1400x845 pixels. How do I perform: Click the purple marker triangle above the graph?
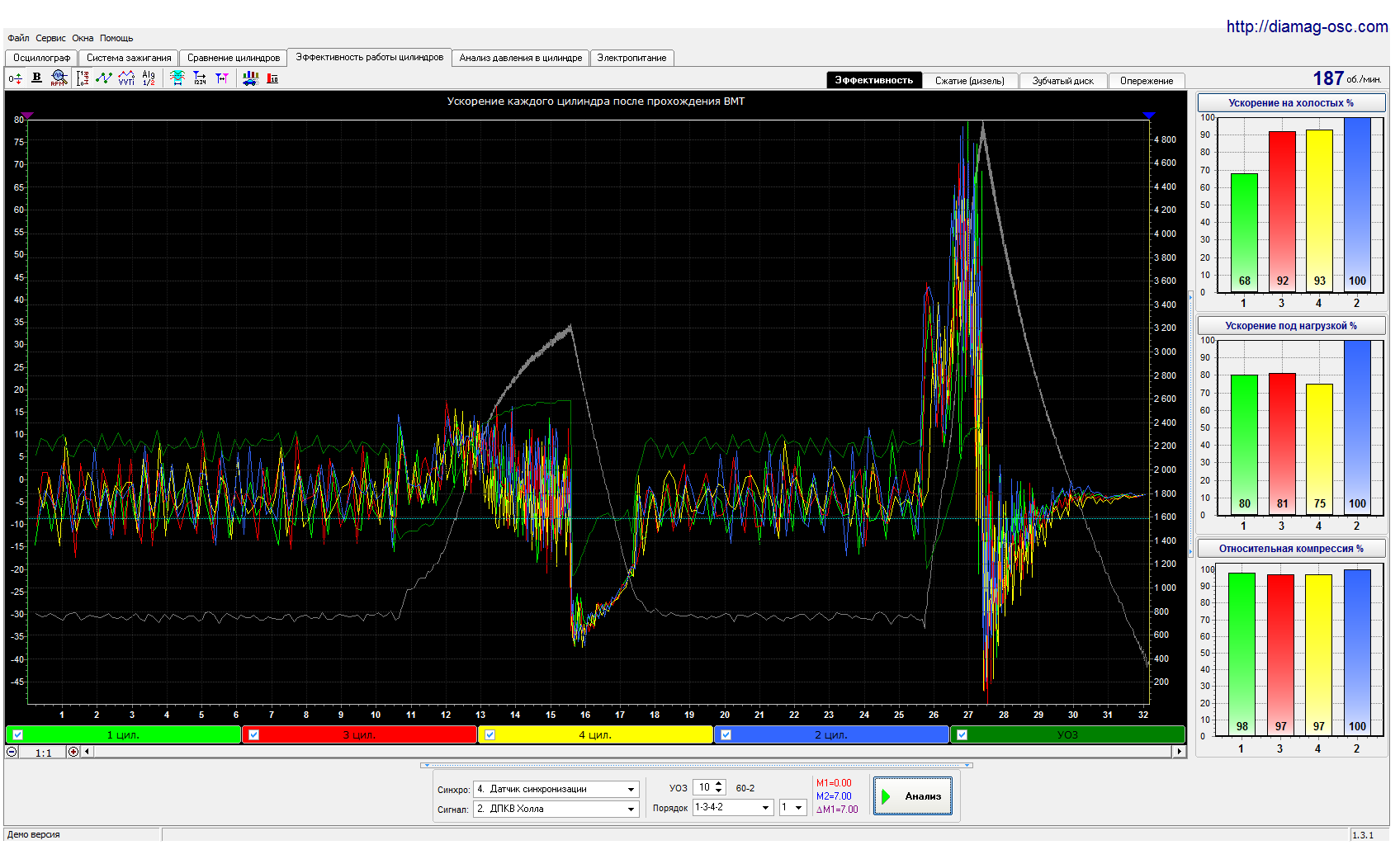27,116
